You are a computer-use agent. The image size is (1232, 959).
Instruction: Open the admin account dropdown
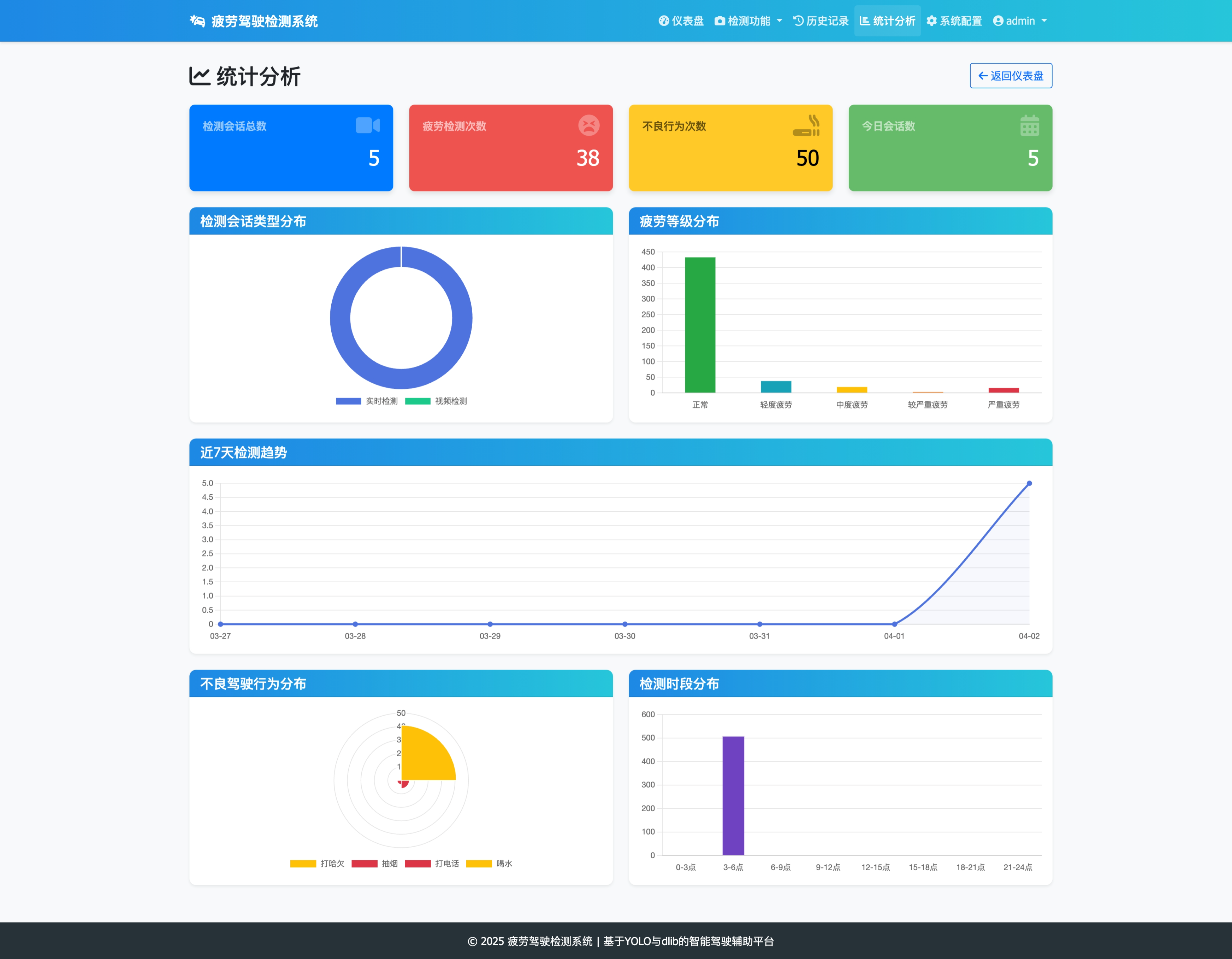coord(1020,21)
